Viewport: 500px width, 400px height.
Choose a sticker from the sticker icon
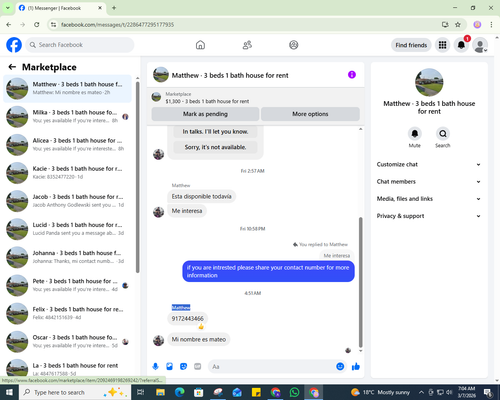183,367
